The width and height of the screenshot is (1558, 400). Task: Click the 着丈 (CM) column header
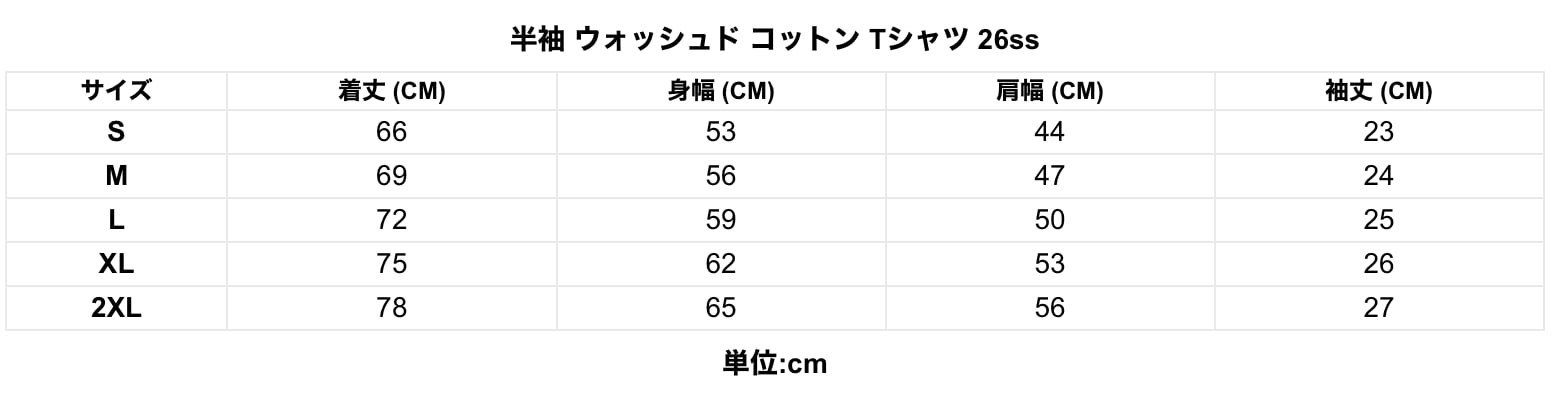[x=392, y=91]
